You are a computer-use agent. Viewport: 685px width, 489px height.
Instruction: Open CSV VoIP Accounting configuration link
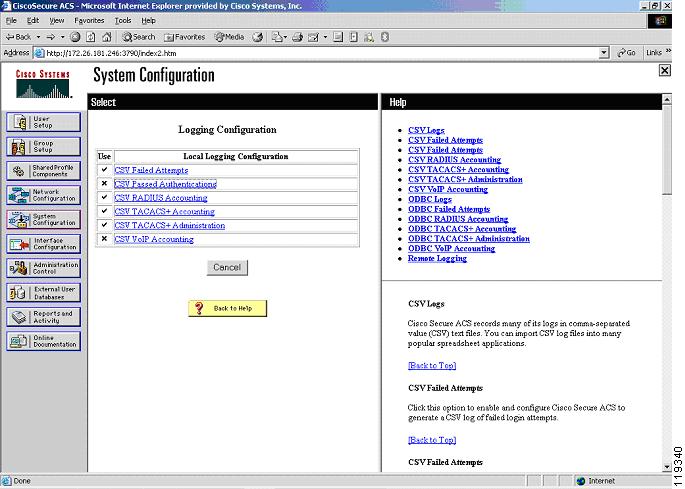(x=154, y=239)
